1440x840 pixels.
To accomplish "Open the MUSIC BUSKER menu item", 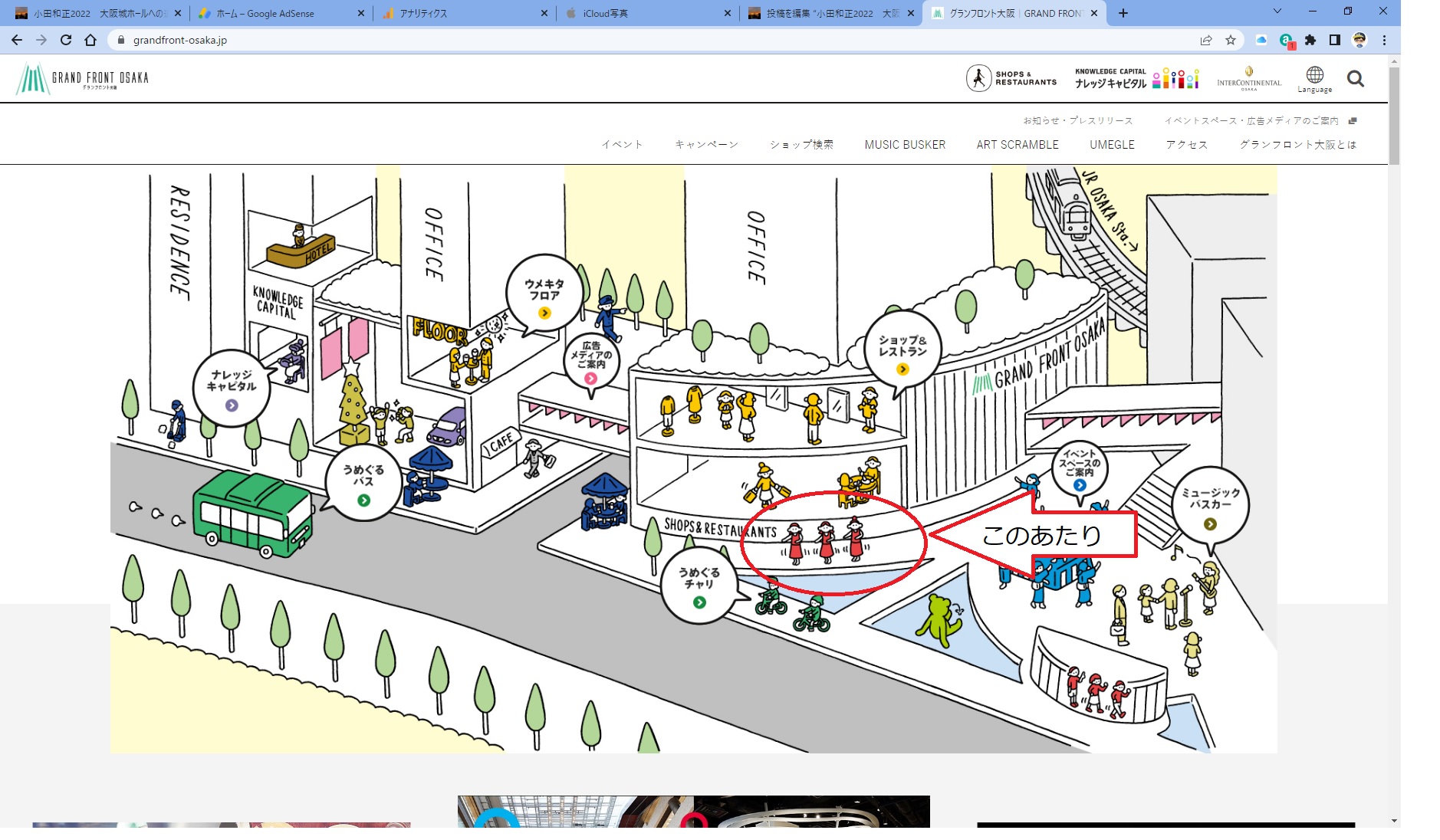I will [x=905, y=145].
